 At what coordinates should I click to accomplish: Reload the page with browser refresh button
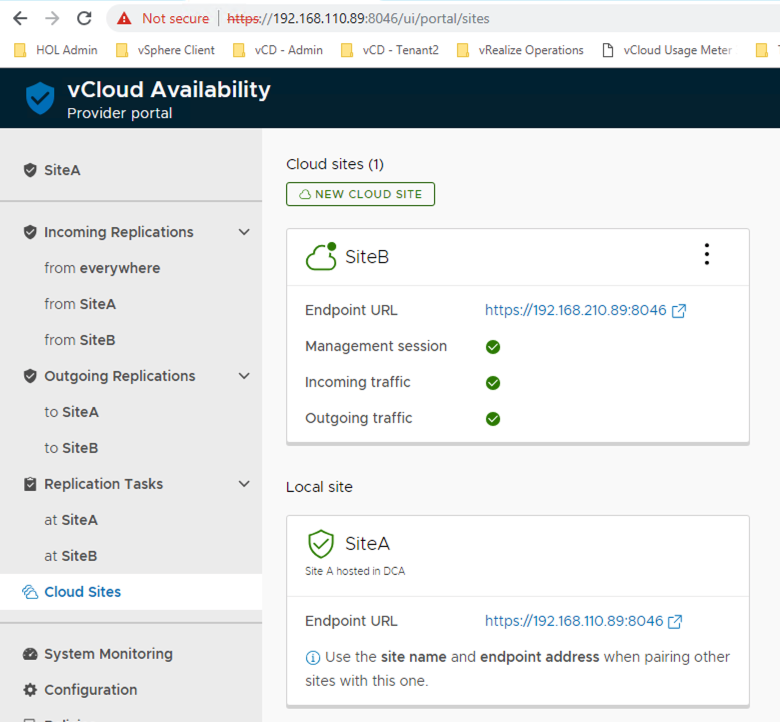84,18
